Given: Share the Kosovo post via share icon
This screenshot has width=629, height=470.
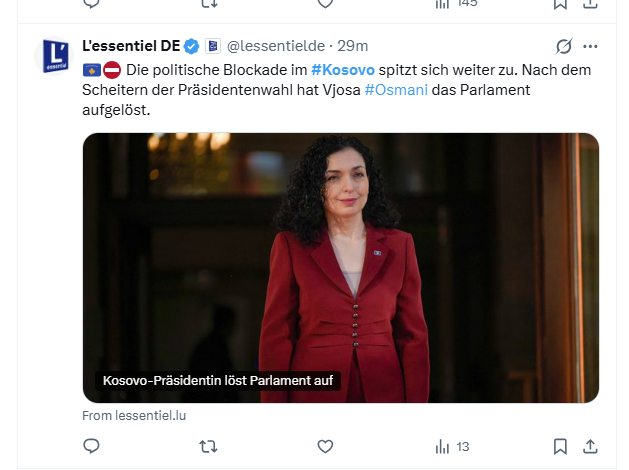Looking at the screenshot, I should point(590,446).
